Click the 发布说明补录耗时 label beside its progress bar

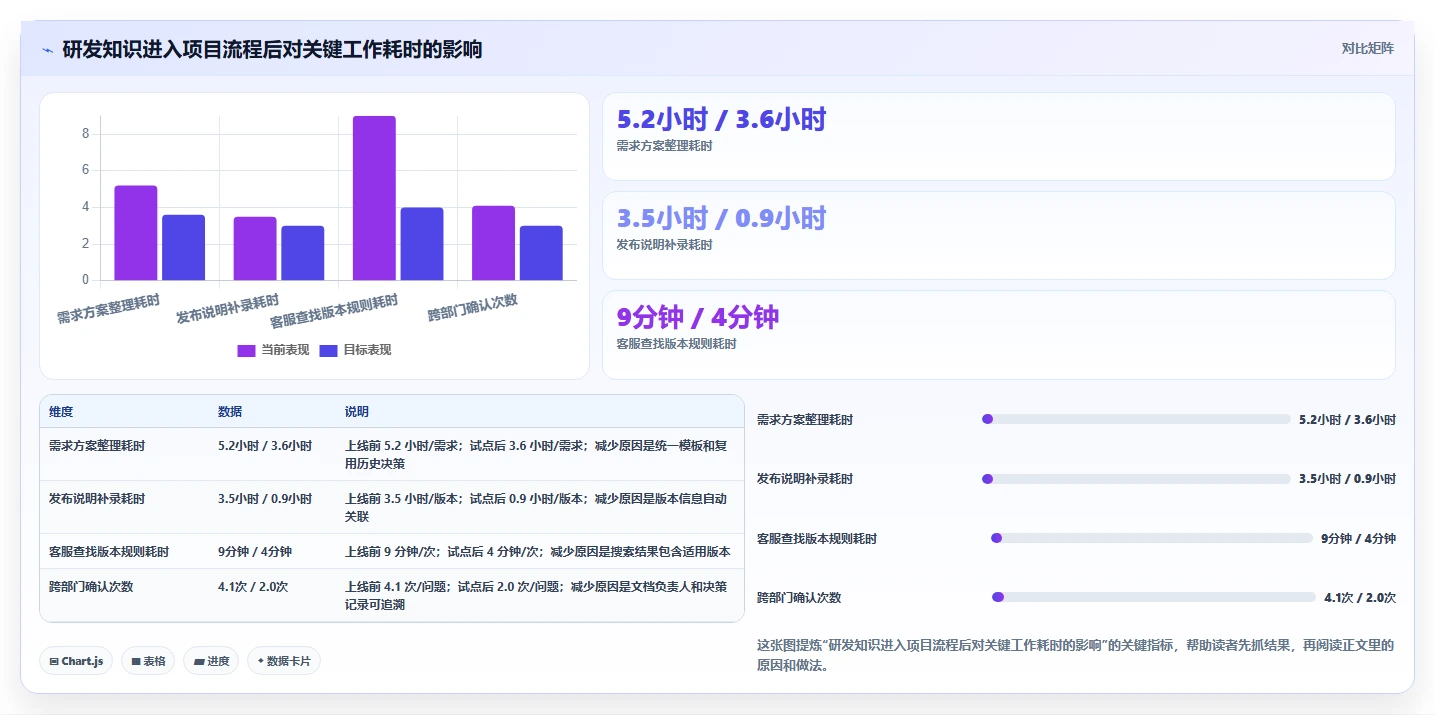pos(805,479)
